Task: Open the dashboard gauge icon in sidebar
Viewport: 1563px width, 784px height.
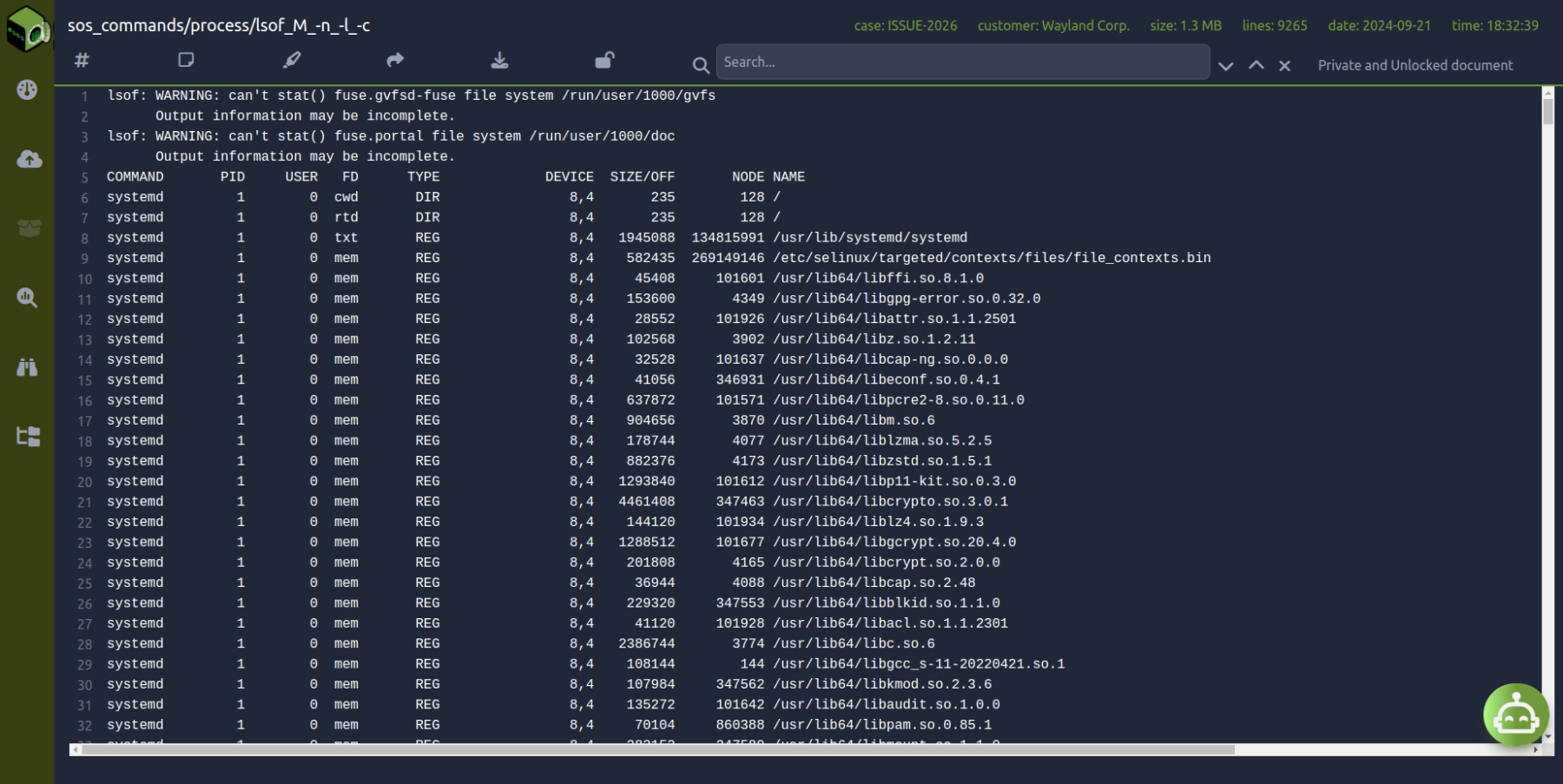Action: [27, 89]
